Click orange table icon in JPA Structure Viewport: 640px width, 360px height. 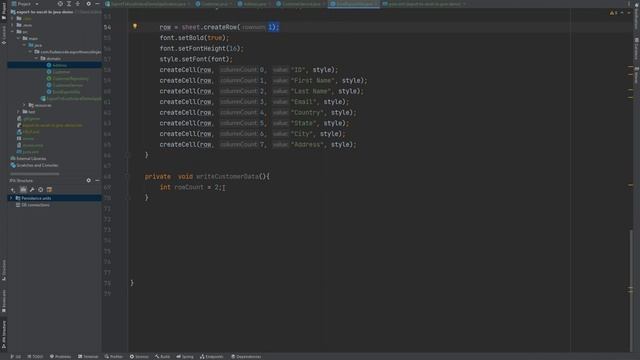coord(49,190)
